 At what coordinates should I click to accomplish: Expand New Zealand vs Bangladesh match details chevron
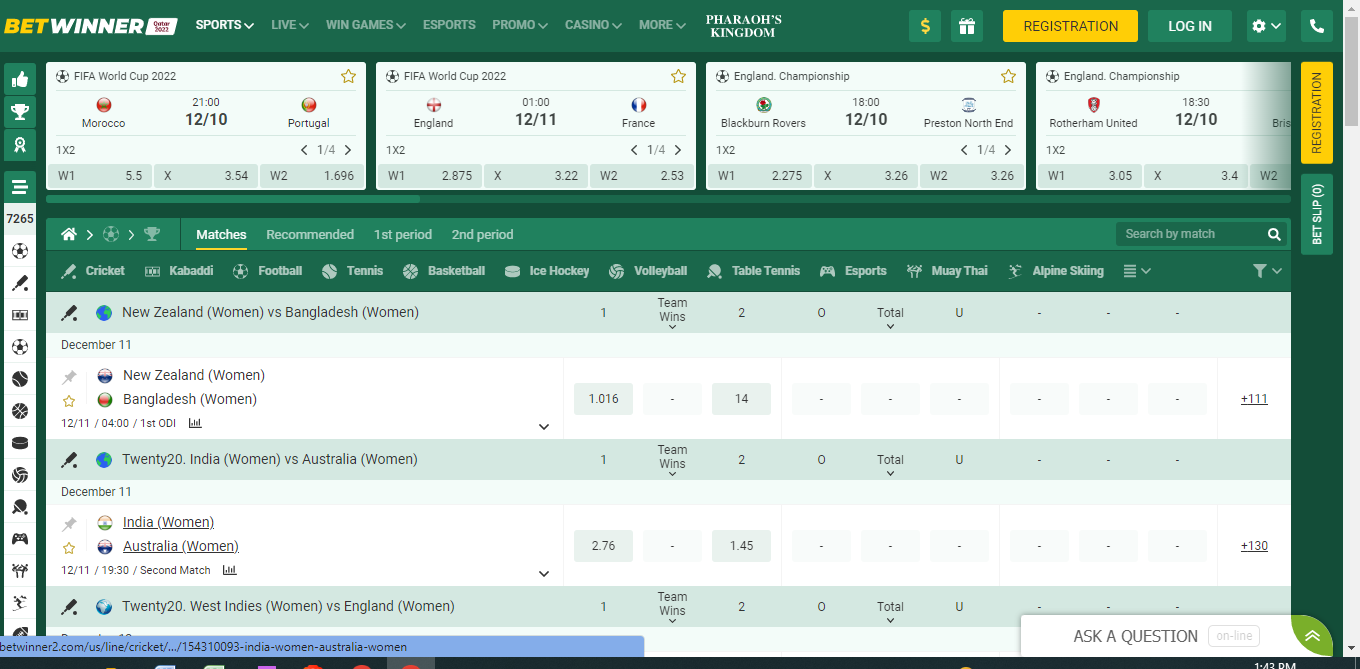(x=544, y=427)
